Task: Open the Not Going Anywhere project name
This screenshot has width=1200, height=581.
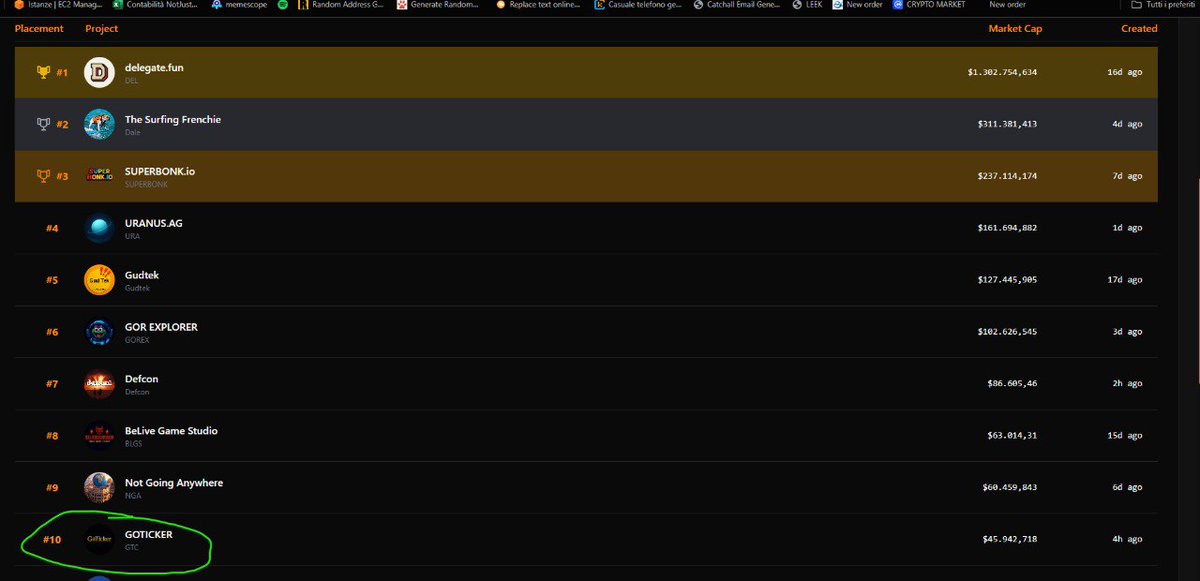Action: (x=174, y=483)
